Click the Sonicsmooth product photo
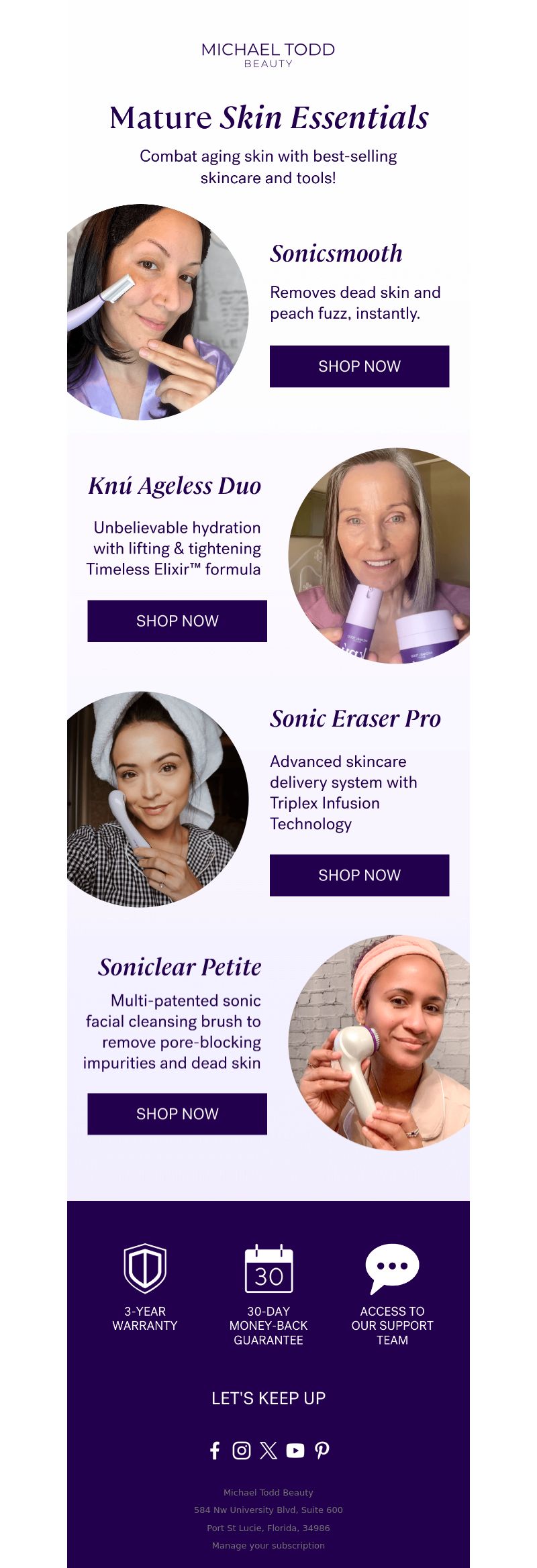Viewport: 537px width, 1568px height. click(158, 312)
